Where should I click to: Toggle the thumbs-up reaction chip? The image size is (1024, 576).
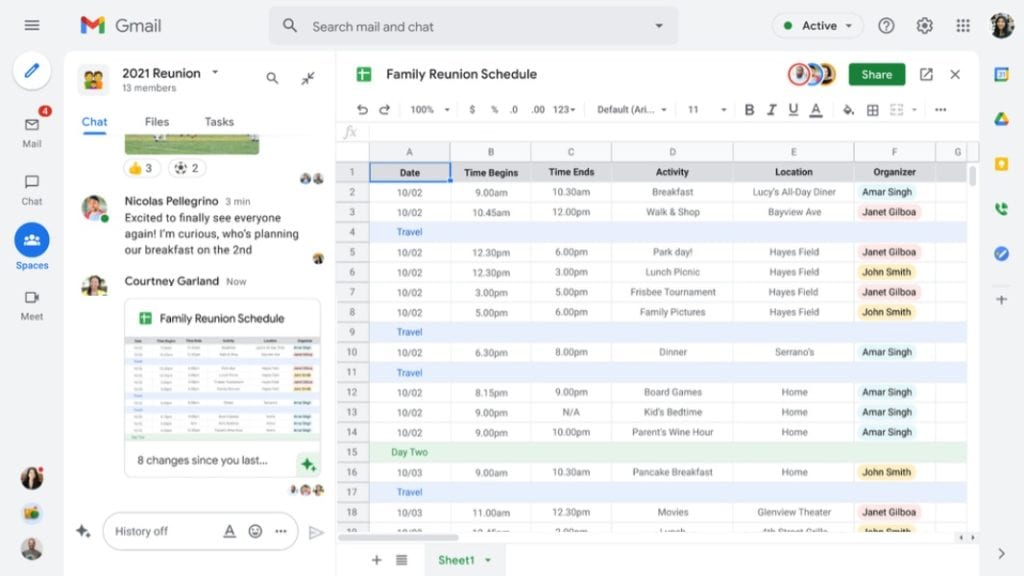[x=141, y=168]
